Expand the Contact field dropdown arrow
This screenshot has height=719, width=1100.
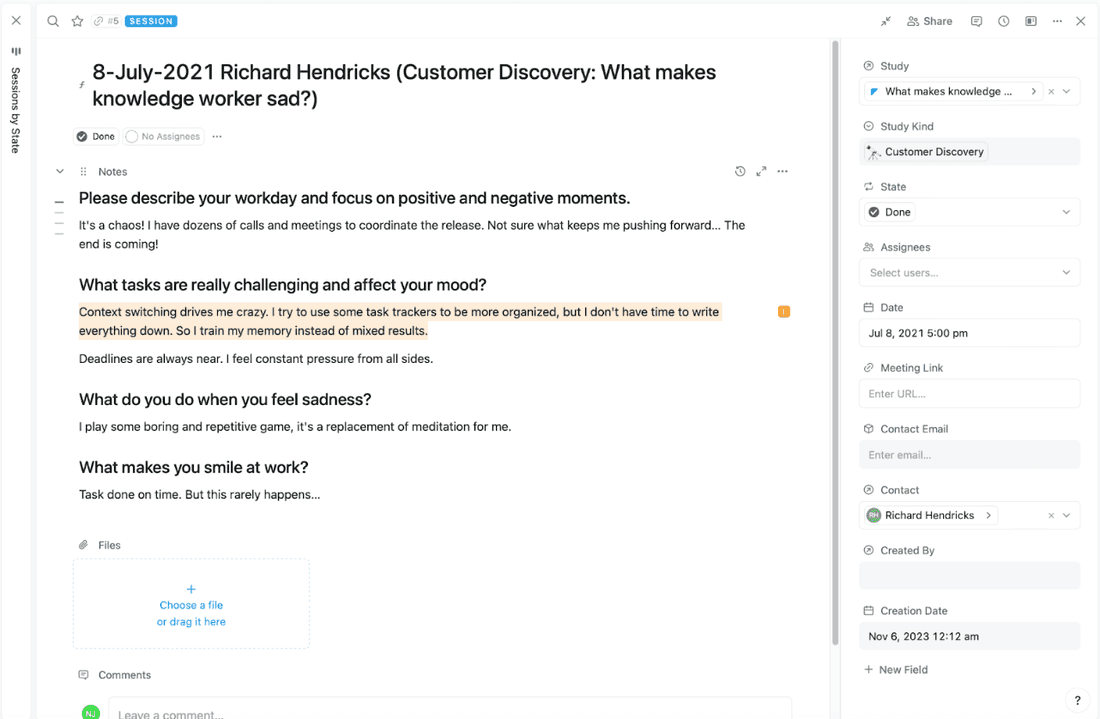click(1066, 516)
